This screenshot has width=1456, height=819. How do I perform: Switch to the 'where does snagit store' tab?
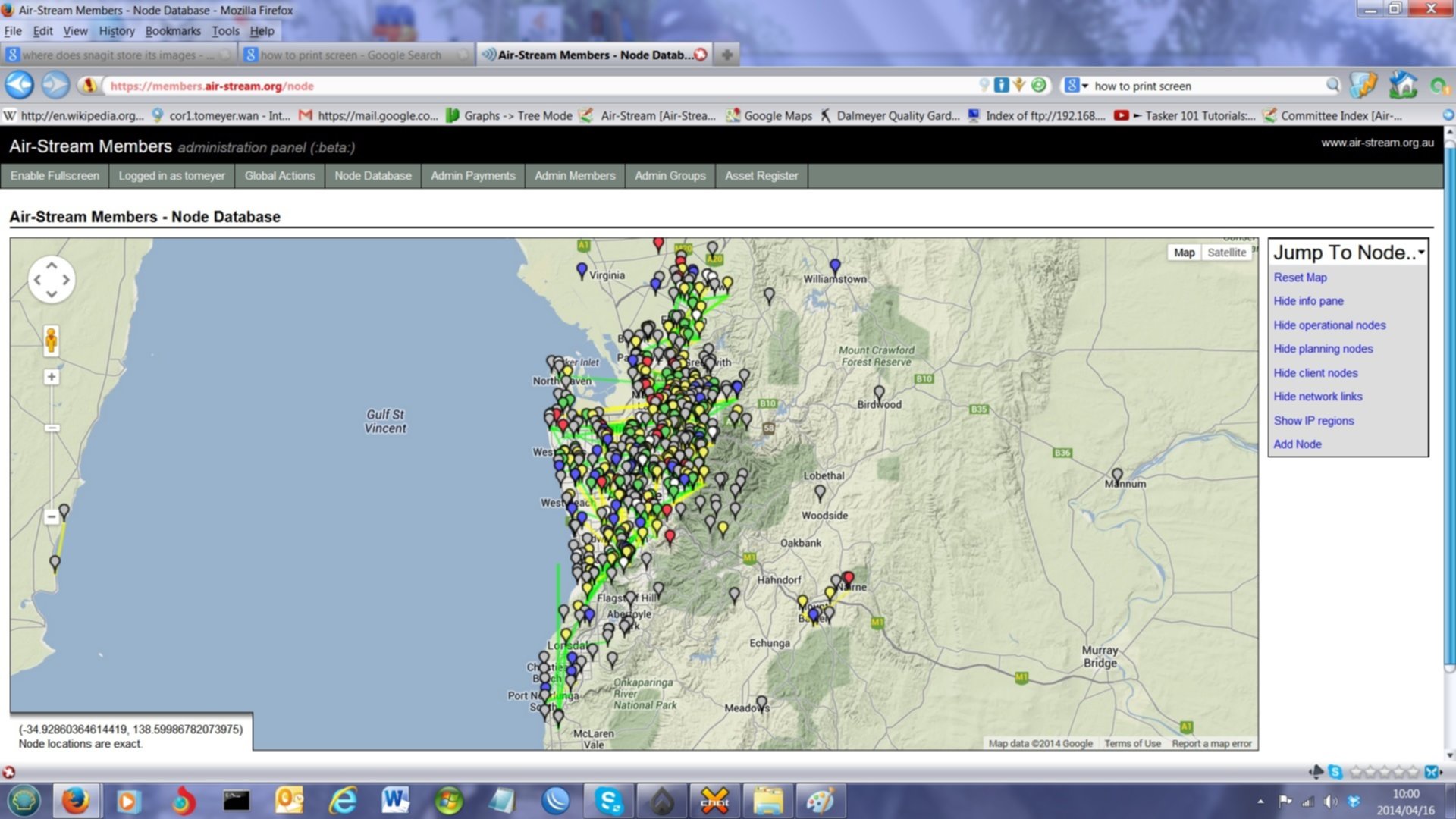(119, 55)
